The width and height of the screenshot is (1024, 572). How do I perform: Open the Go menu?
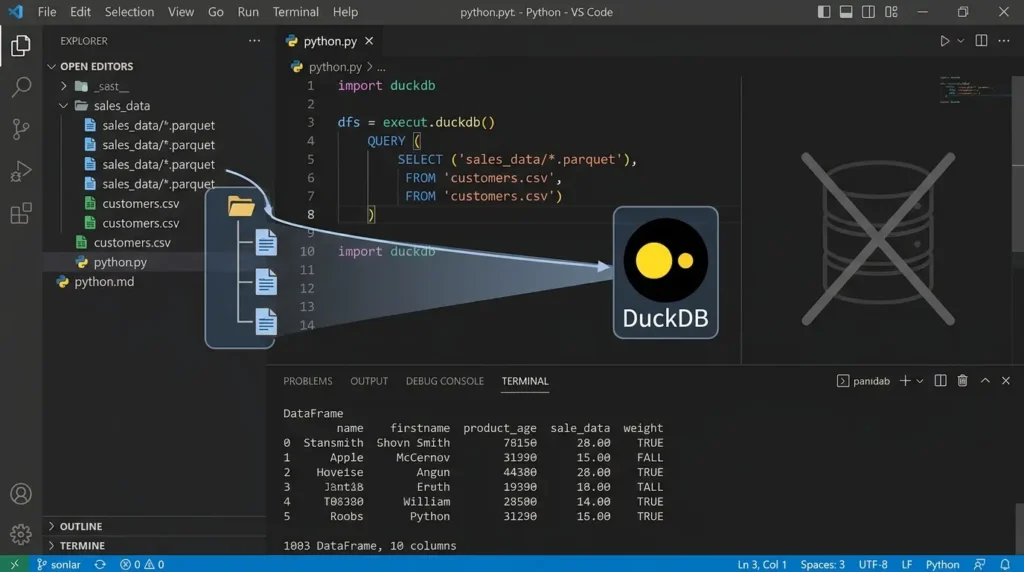[216, 12]
